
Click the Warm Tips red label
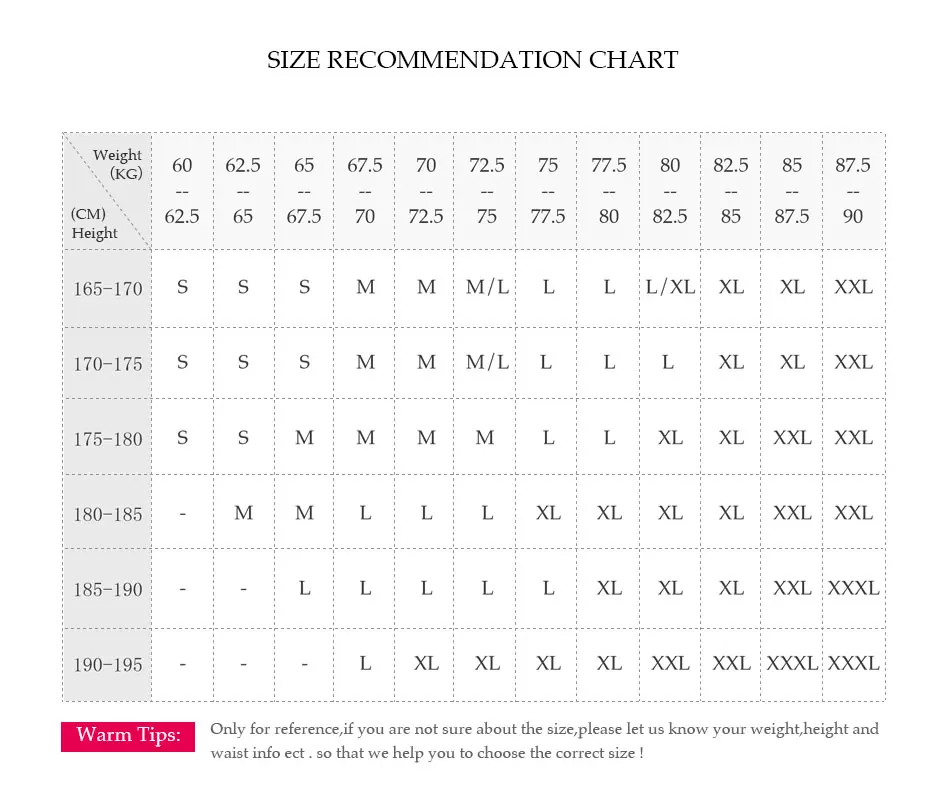128,736
